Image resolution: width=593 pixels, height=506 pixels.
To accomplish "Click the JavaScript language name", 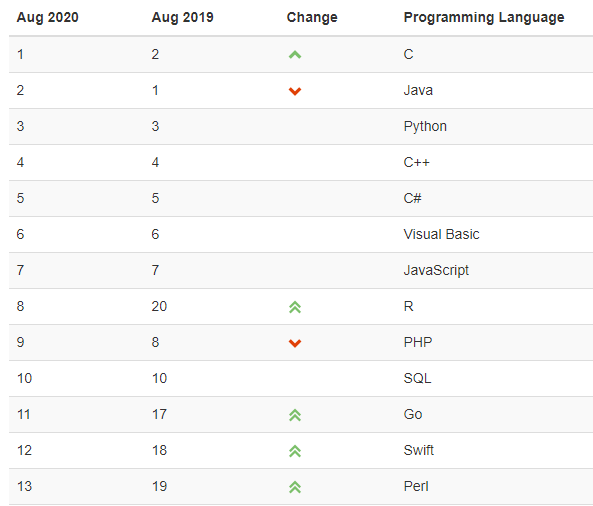I will click(x=436, y=271).
